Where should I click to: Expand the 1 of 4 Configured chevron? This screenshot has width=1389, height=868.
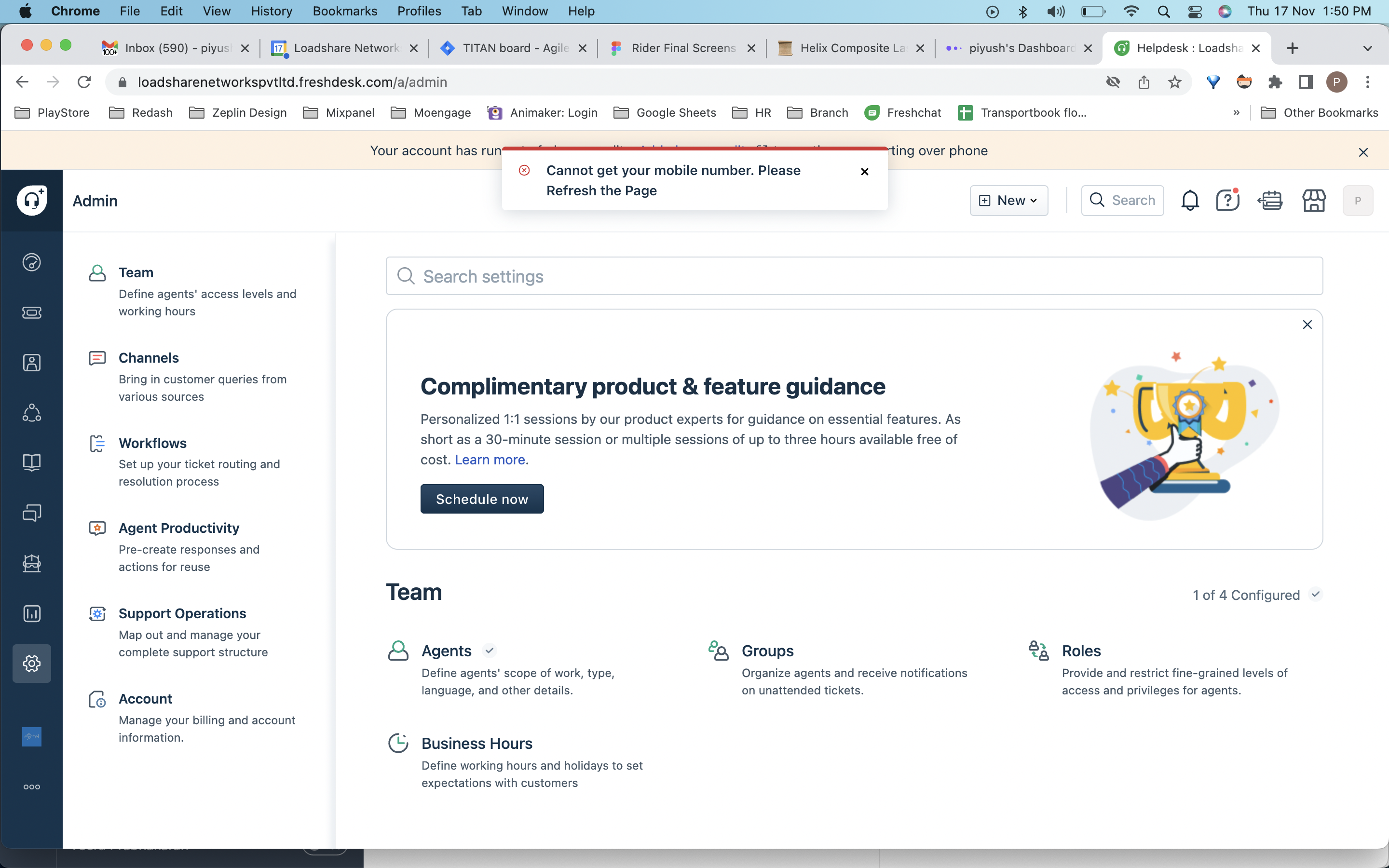(1315, 594)
